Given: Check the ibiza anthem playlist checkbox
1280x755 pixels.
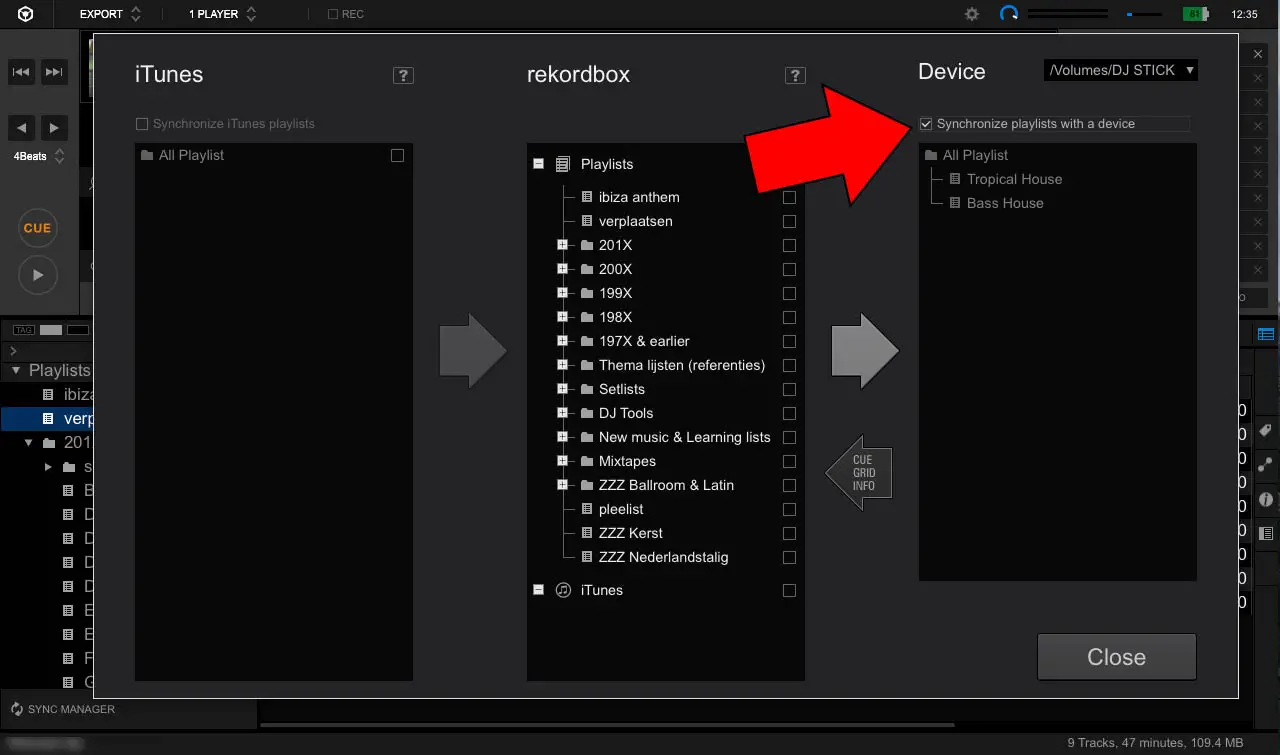Looking at the screenshot, I should tap(790, 197).
